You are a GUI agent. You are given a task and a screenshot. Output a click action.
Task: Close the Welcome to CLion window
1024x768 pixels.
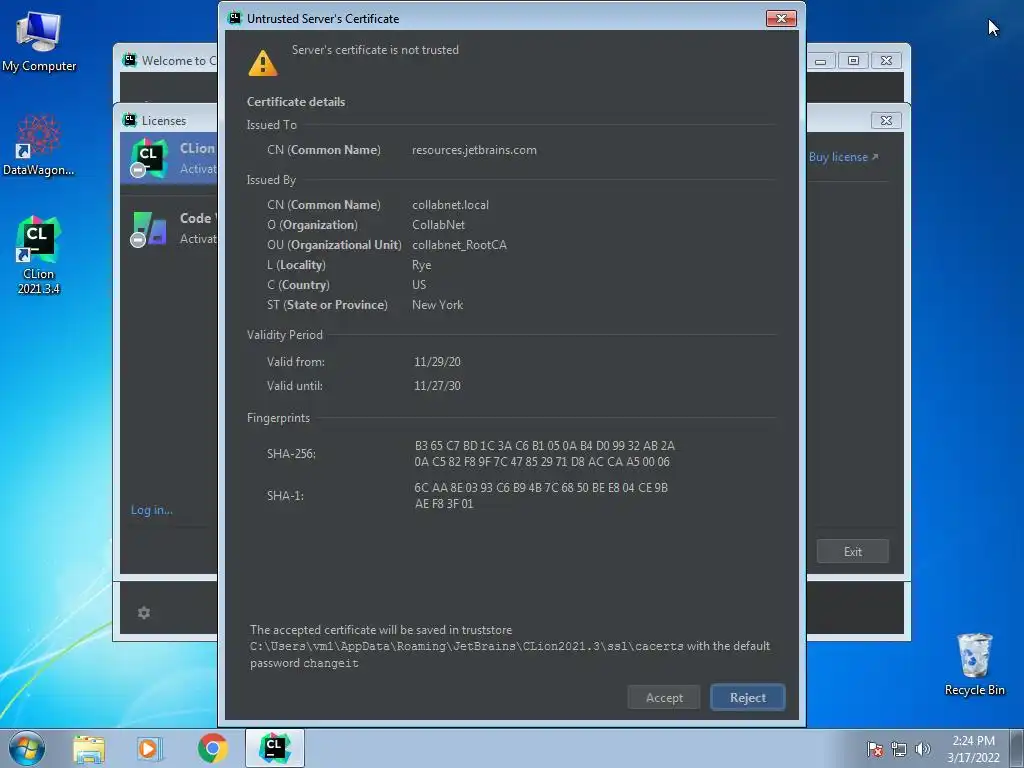tap(886, 61)
